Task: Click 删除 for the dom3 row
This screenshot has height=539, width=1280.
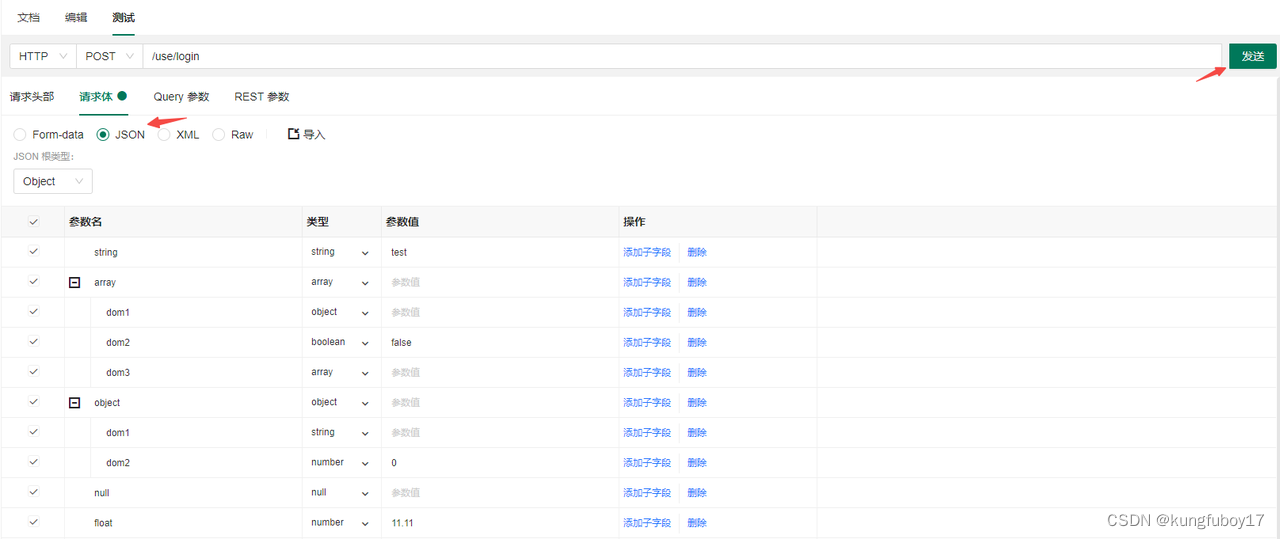Action: click(x=697, y=372)
